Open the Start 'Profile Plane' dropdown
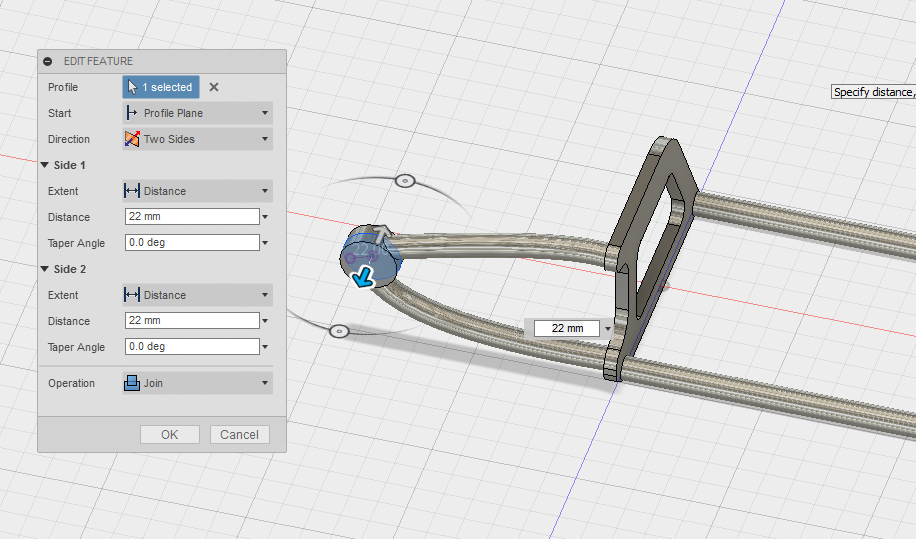Viewport: 916px width, 539px height. coord(197,113)
